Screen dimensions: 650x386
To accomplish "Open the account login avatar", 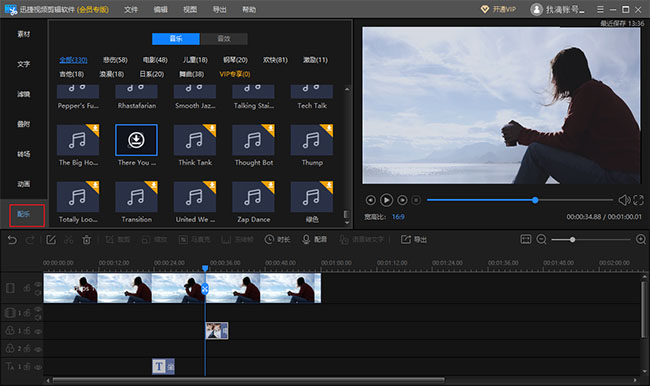I will click(536, 9).
